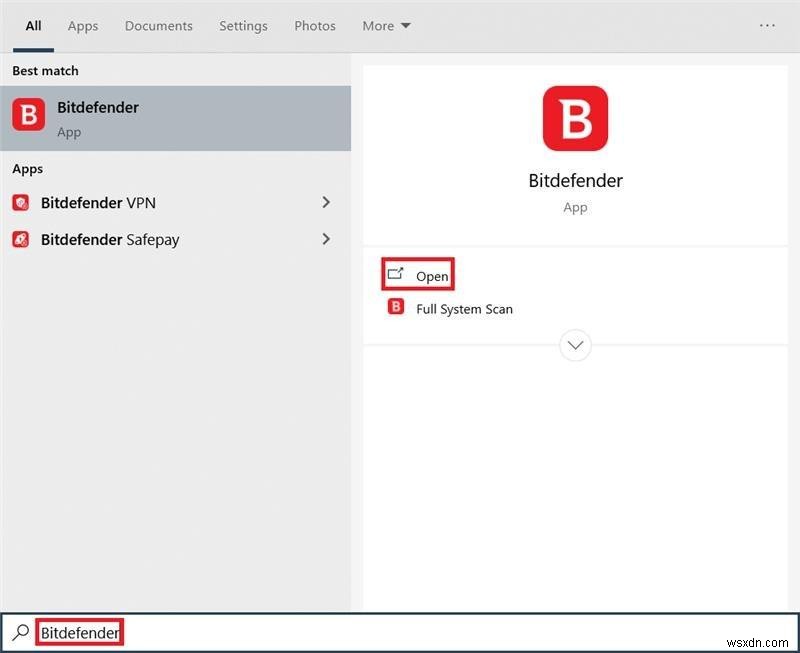Click the ellipsis options icon at top right
Image resolution: width=800 pixels, height=653 pixels.
tap(767, 25)
